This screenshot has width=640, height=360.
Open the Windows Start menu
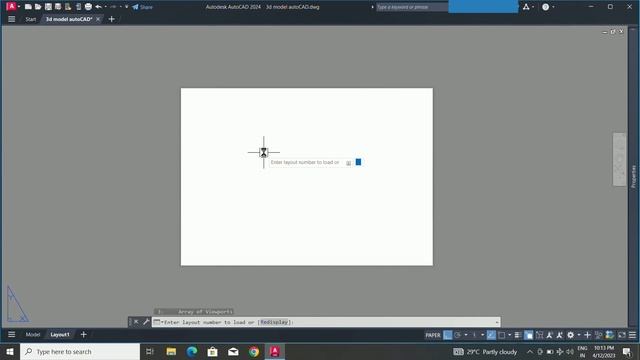pos(9,351)
